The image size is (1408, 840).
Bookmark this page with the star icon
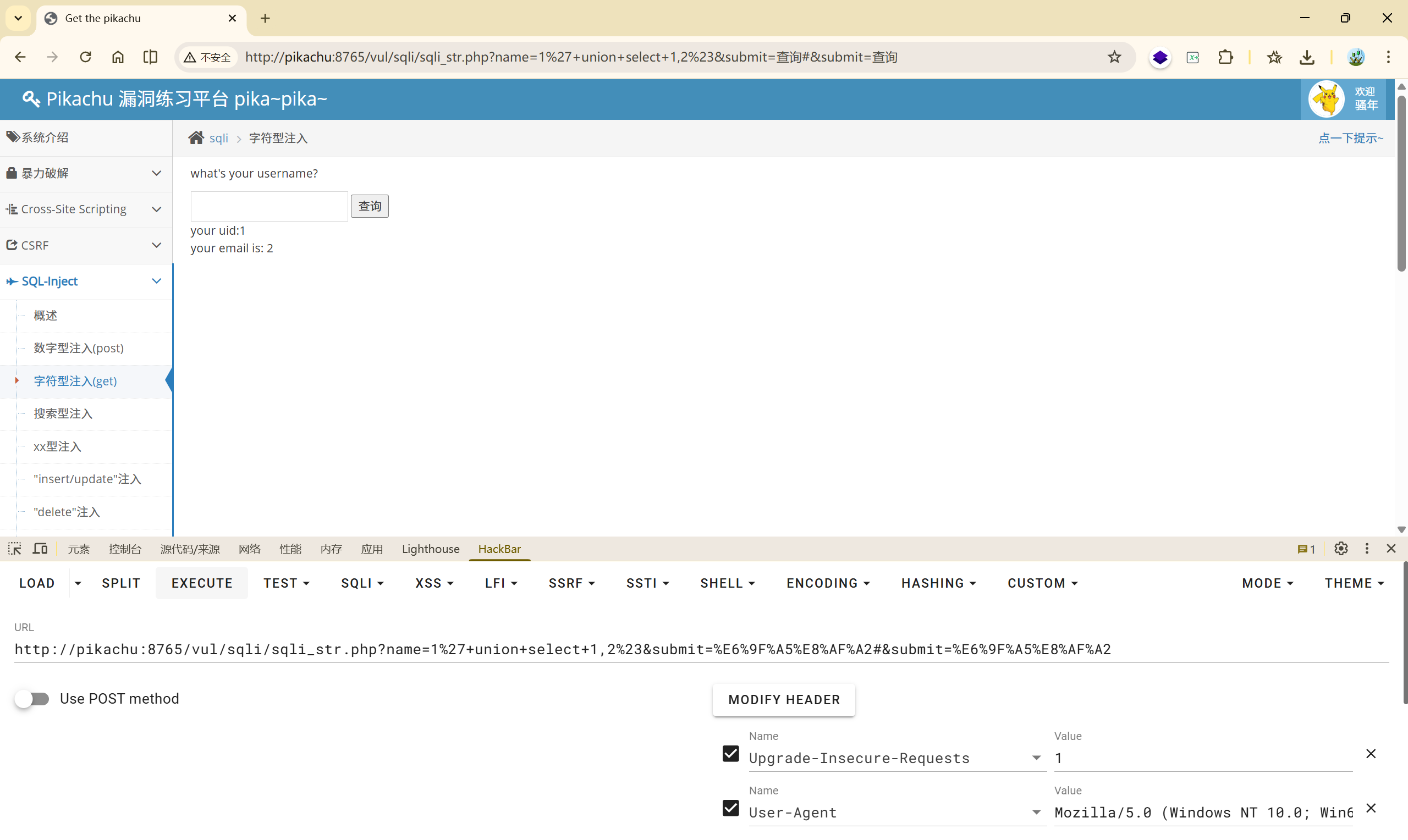pos(1114,57)
